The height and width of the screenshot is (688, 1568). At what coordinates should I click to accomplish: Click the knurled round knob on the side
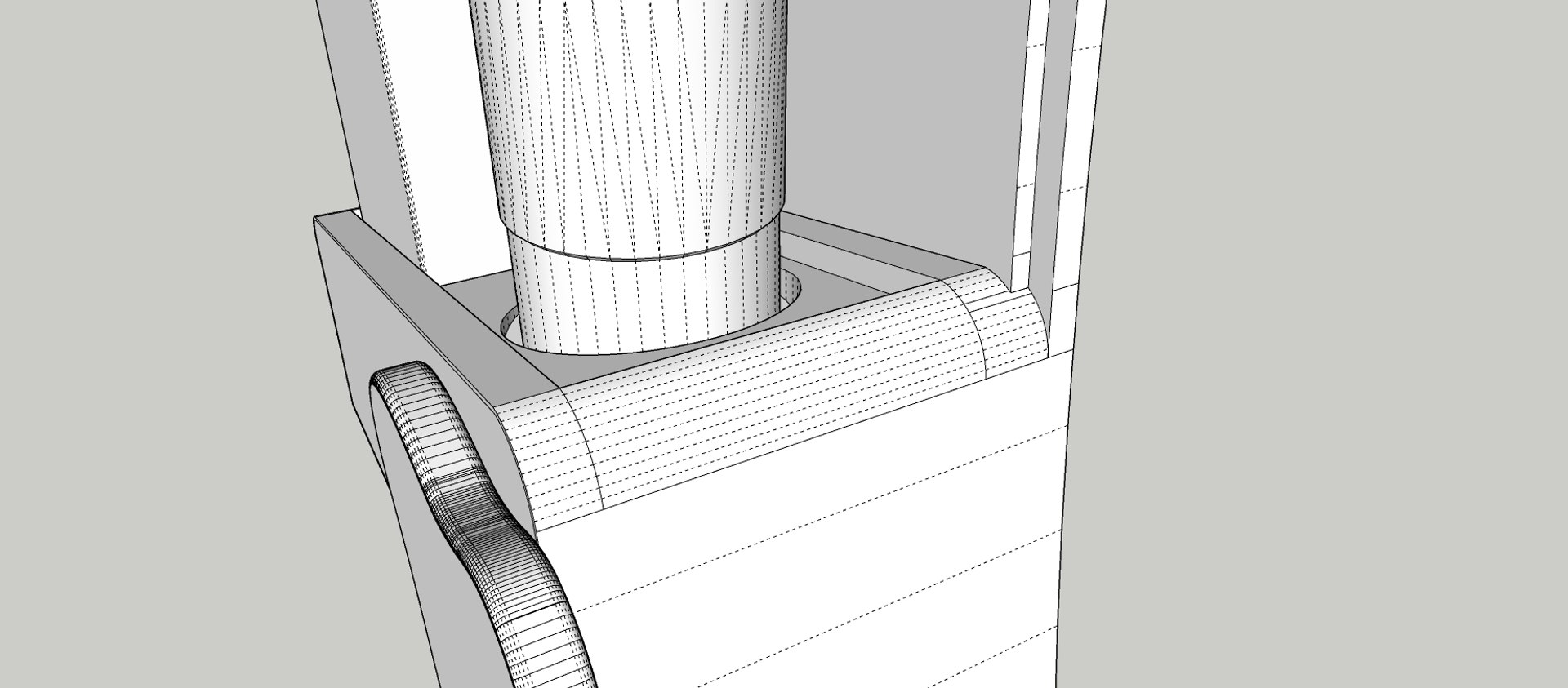pyautogui.click(x=482, y=522)
